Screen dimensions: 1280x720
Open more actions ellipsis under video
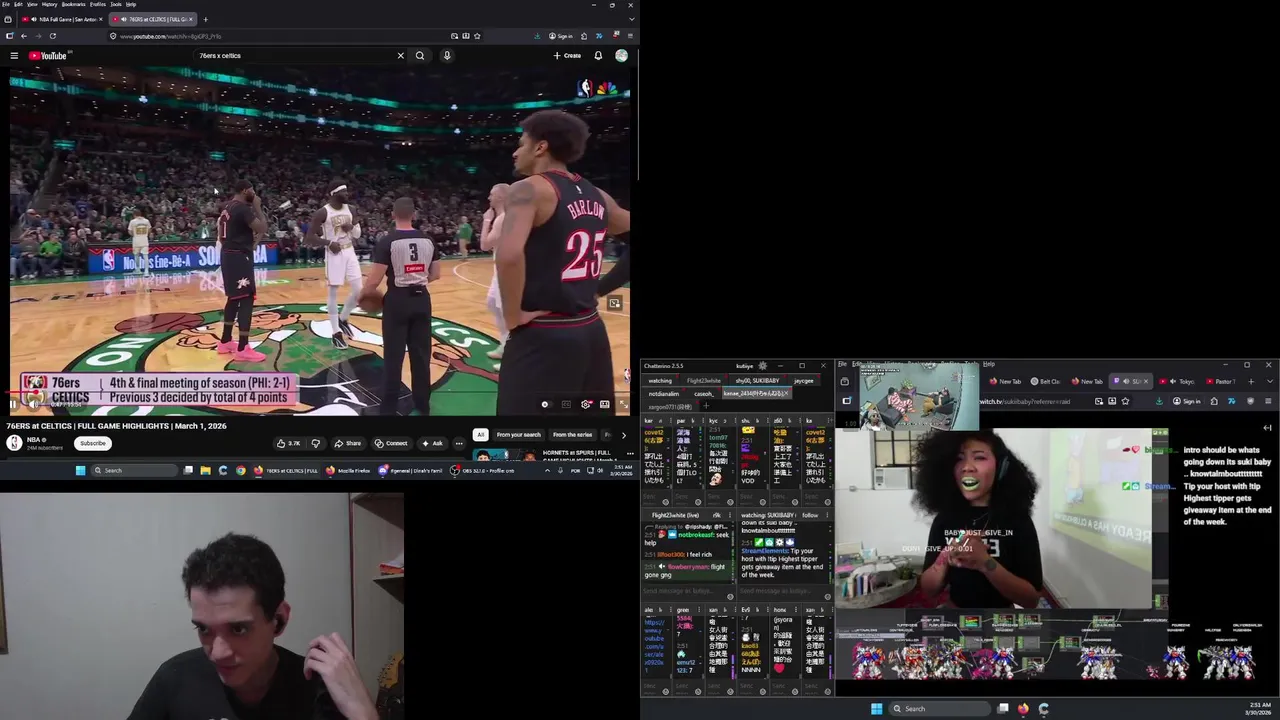tap(459, 443)
